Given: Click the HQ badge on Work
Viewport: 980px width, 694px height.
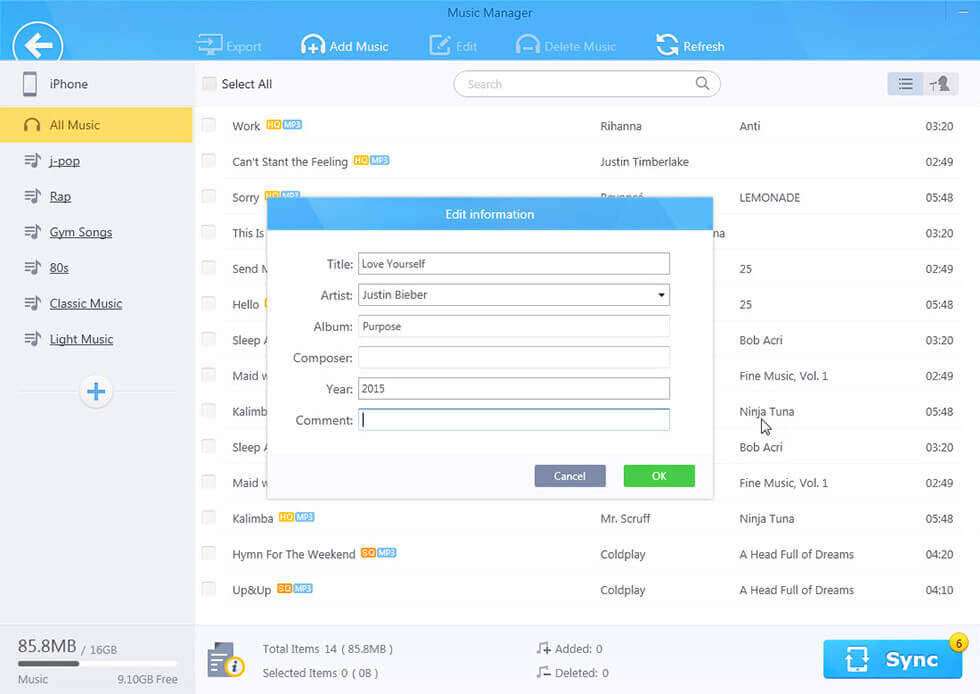Looking at the screenshot, I should (x=274, y=124).
